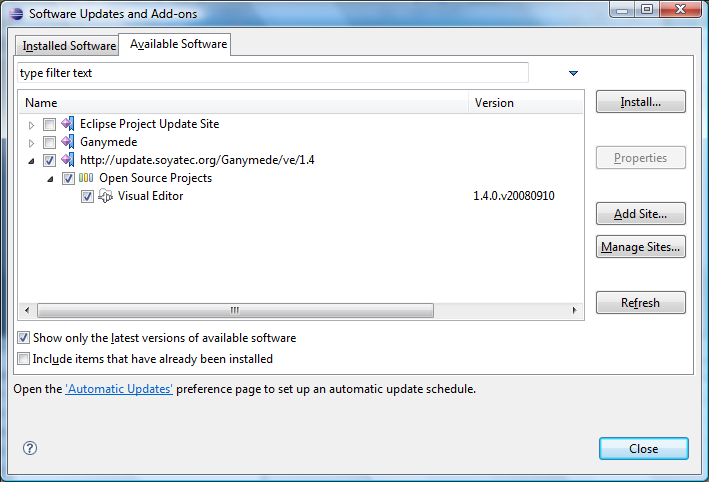
Task: Switch to the Installed Software tab
Action: click(67, 46)
